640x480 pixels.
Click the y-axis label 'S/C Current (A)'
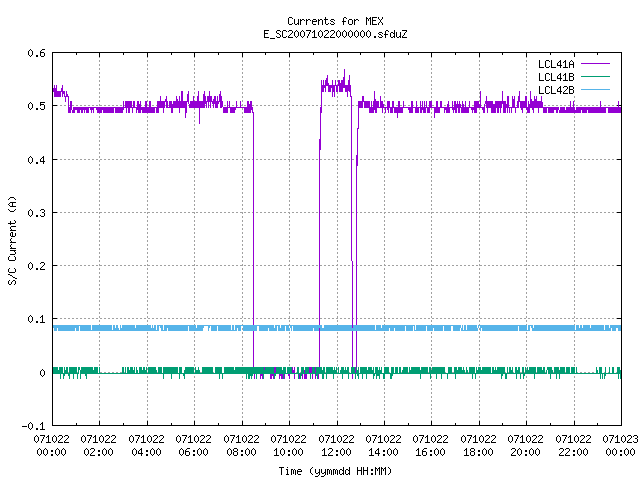point(13,240)
